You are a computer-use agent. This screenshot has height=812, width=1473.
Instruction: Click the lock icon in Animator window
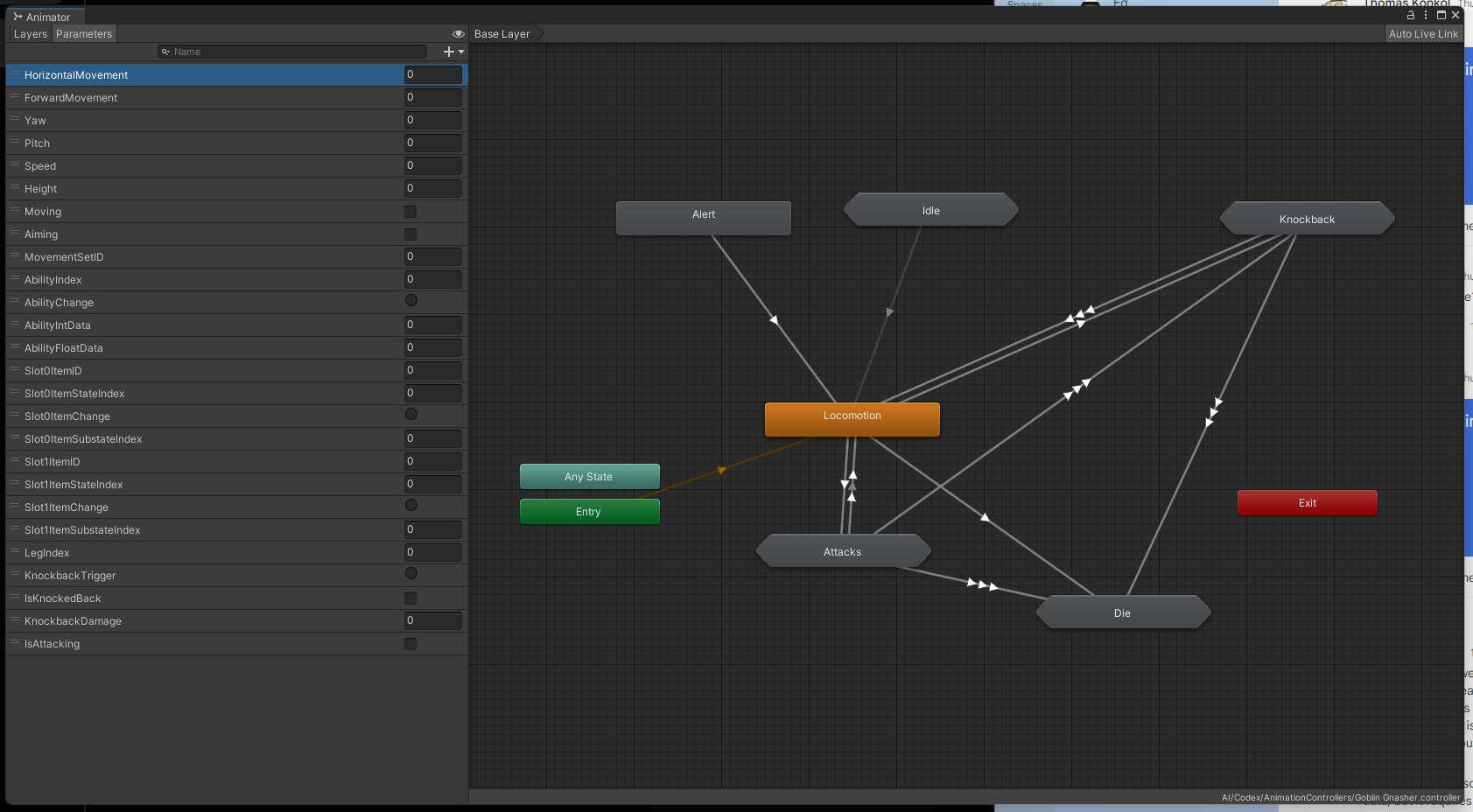point(1410,15)
